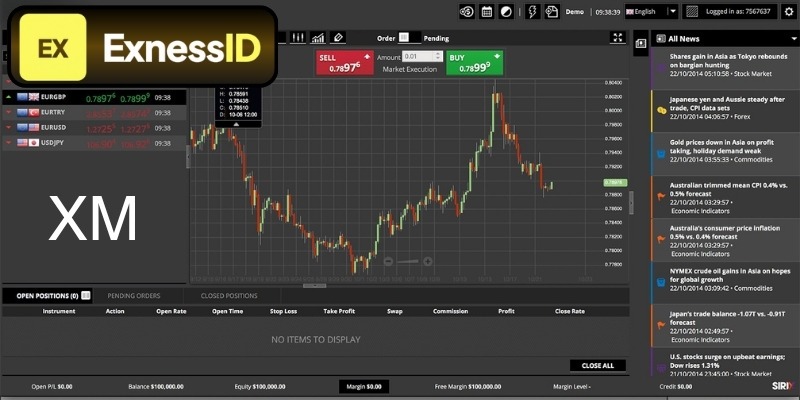Screen dimensions: 800x400
Task: Expand chart to fullscreen
Action: coord(618,38)
